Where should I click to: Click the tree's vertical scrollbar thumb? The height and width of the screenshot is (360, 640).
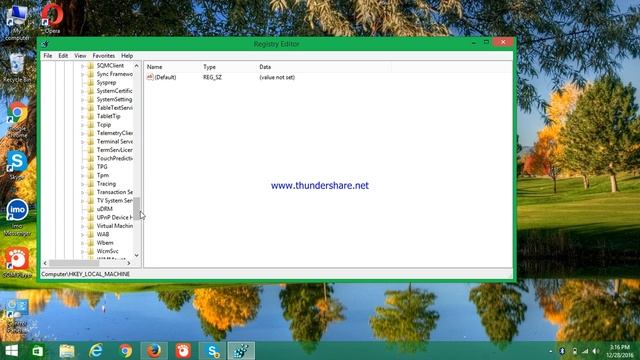pyautogui.click(x=137, y=208)
